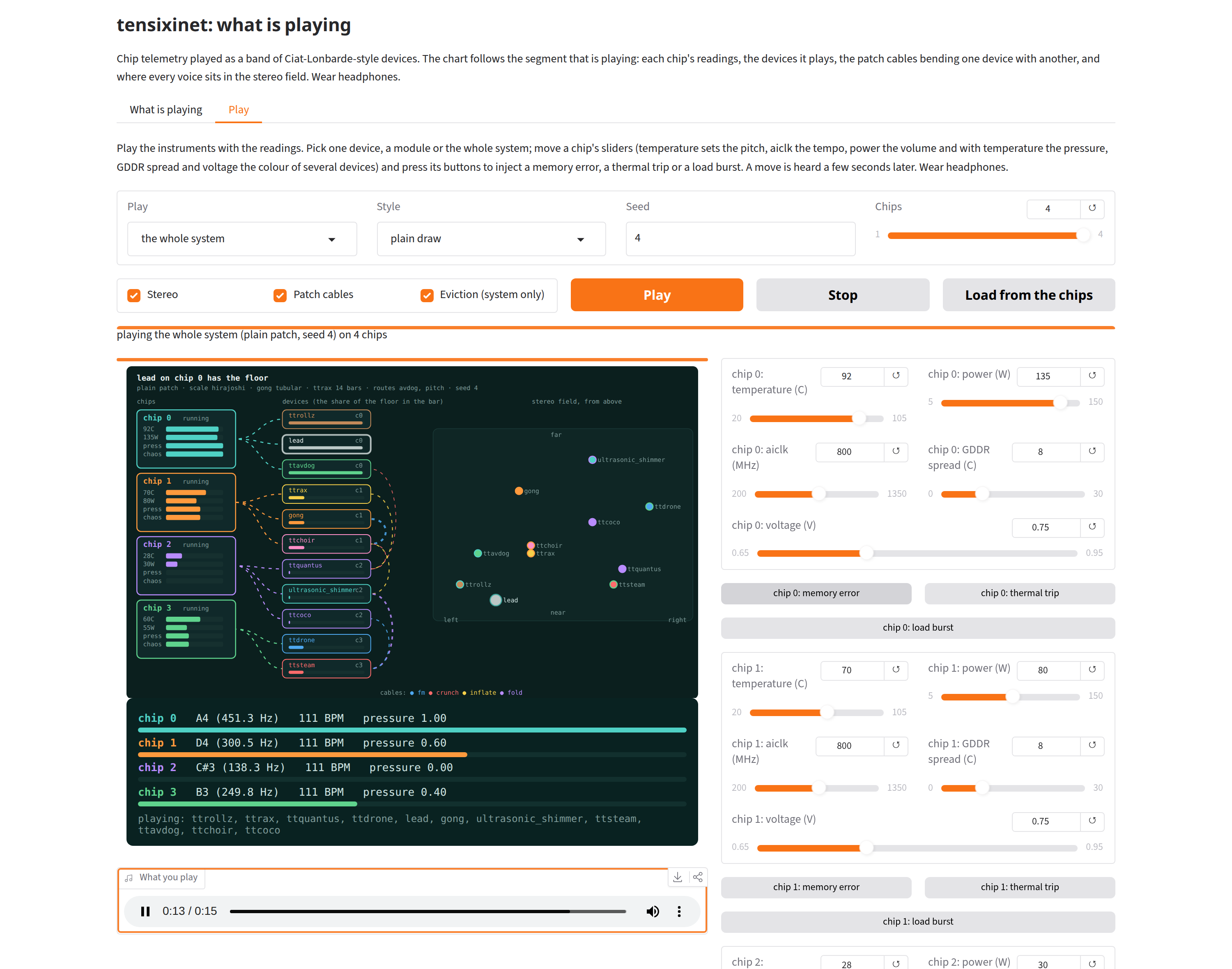1232x969 pixels.
Task: Uncheck the Patch cables checkbox
Action: (280, 295)
